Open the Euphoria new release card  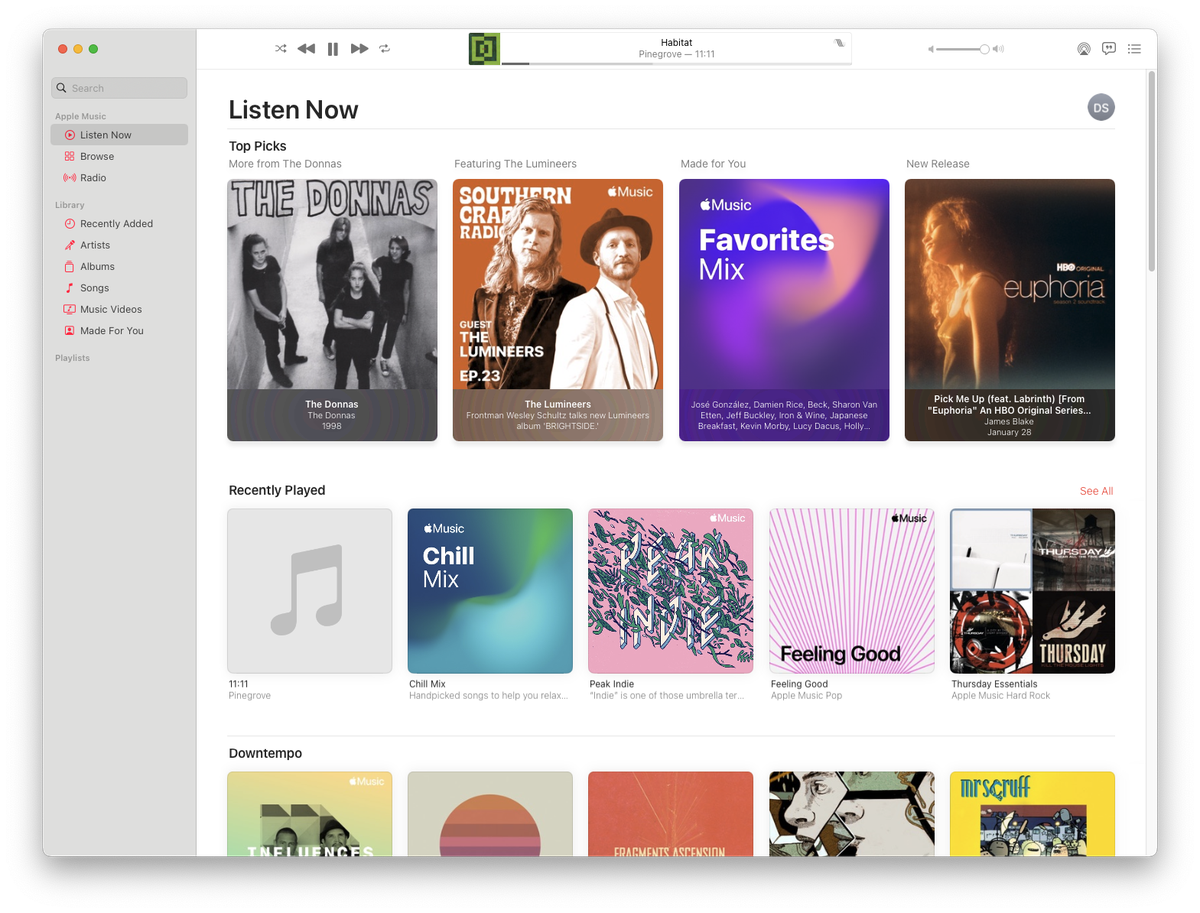pos(1010,310)
